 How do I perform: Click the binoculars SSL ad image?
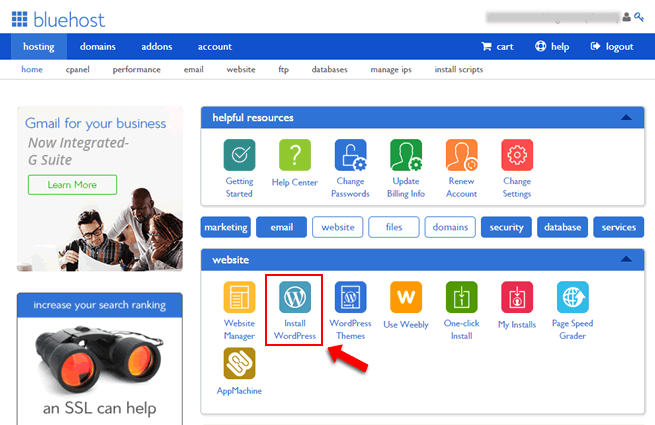click(x=99, y=360)
